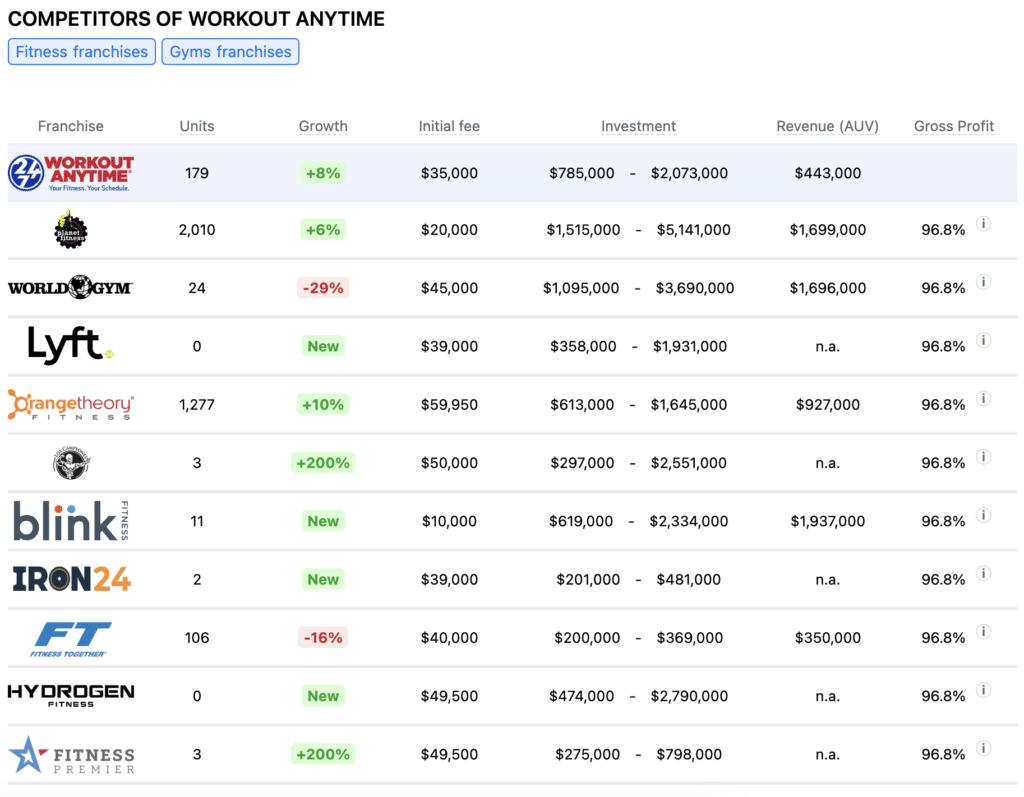Image resolution: width=1024 pixels, height=797 pixels.
Task: Click info icon in Planet Fitness row
Action: [x=984, y=224]
